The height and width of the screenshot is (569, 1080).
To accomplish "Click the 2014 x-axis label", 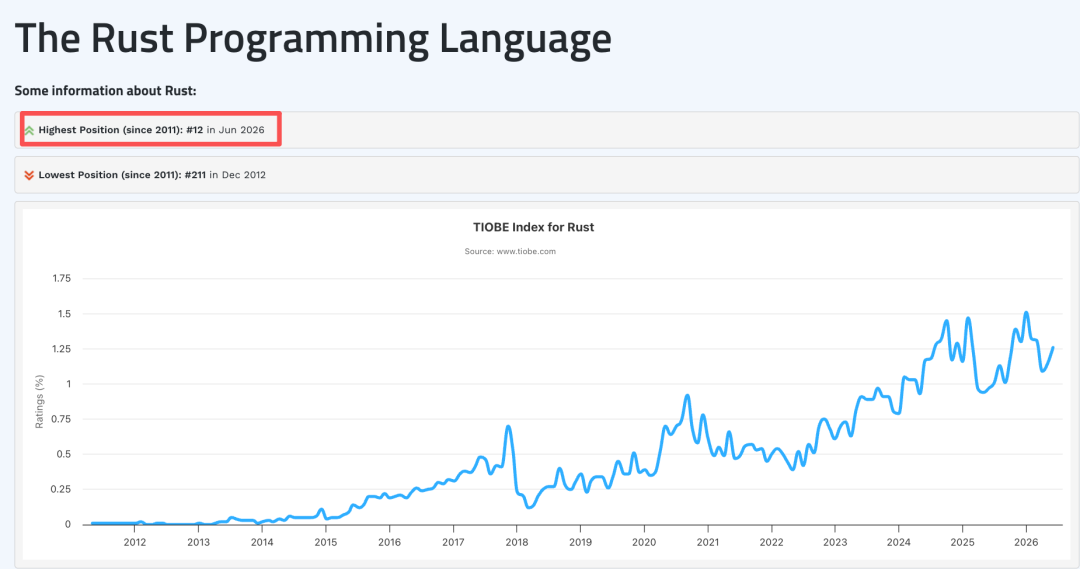I will pyautogui.click(x=262, y=542).
